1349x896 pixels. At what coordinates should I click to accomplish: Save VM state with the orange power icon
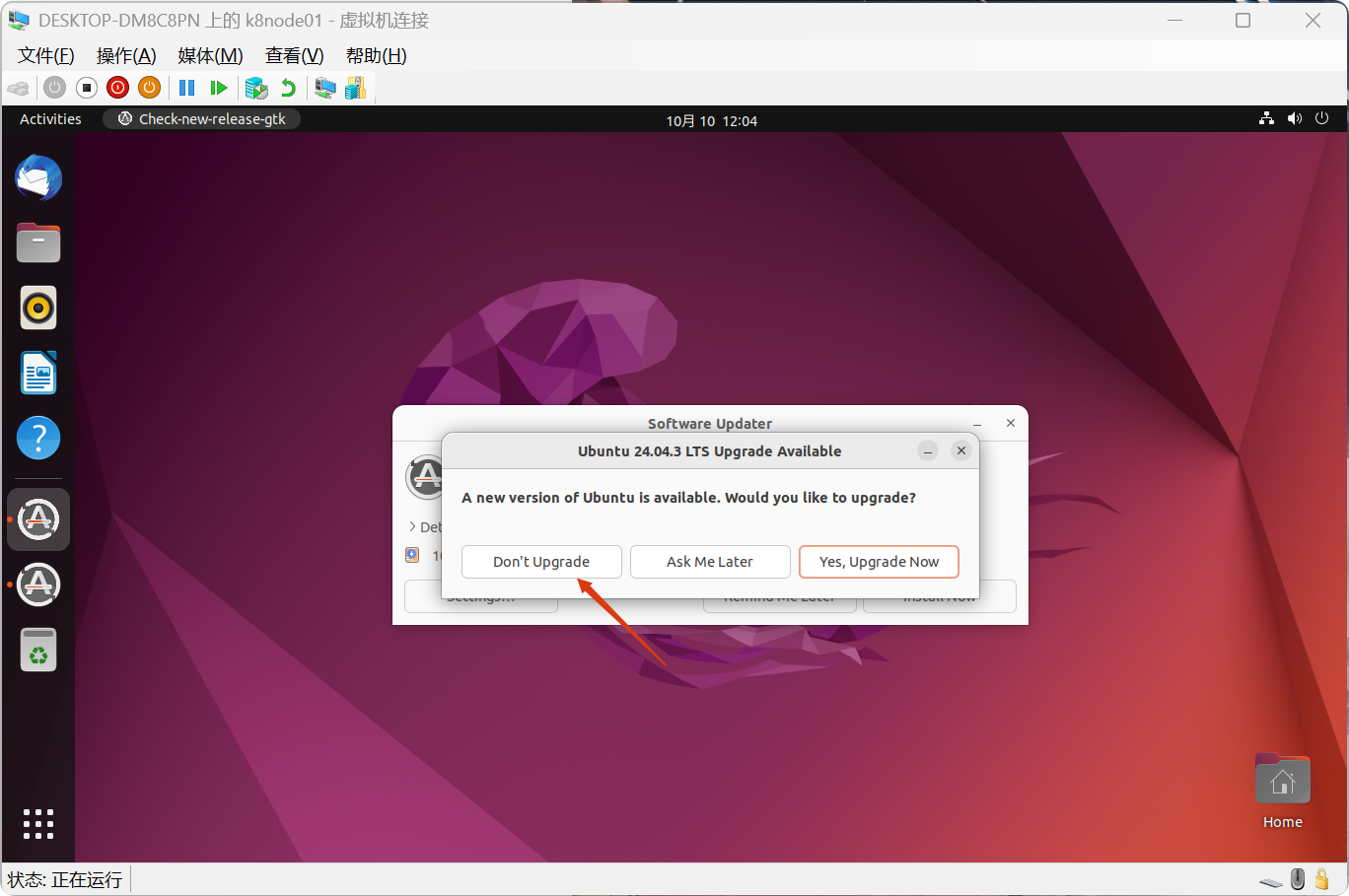tap(149, 88)
